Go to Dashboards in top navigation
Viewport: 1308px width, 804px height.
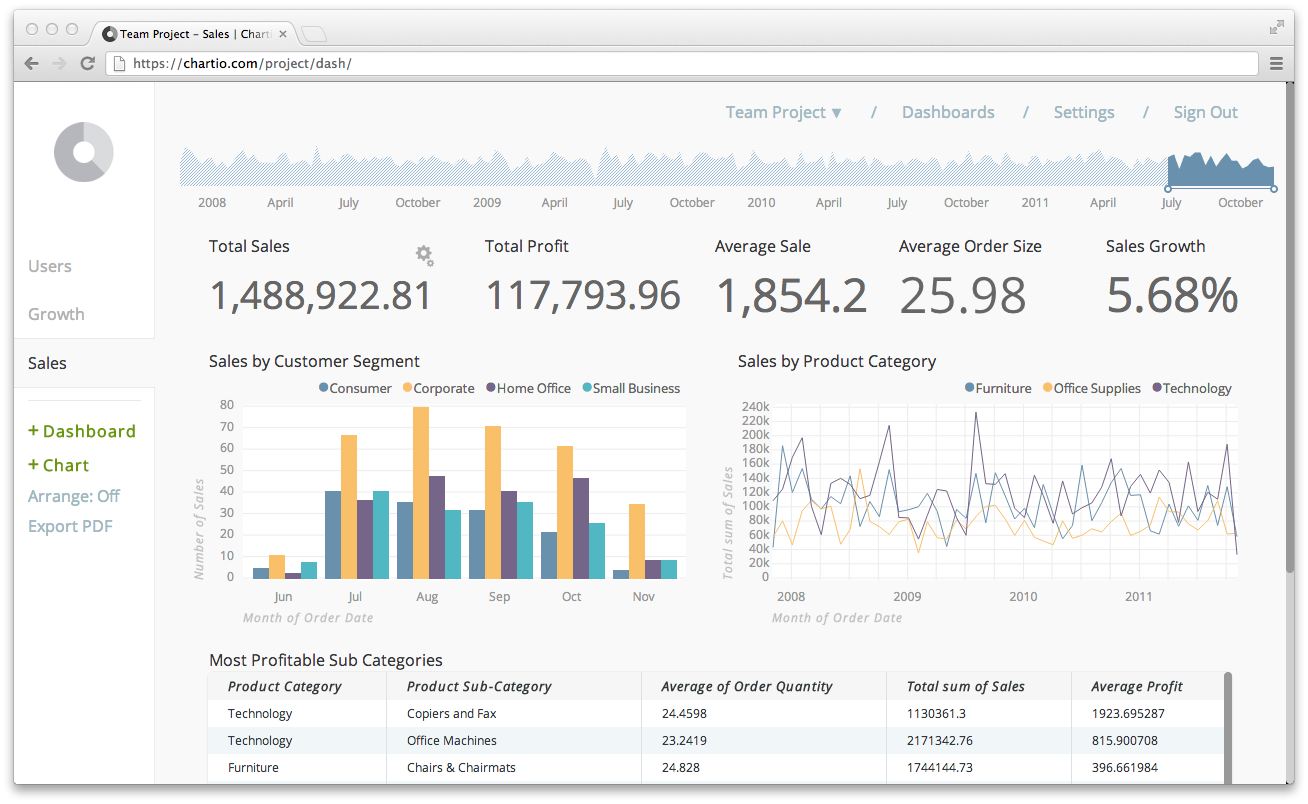tap(948, 112)
